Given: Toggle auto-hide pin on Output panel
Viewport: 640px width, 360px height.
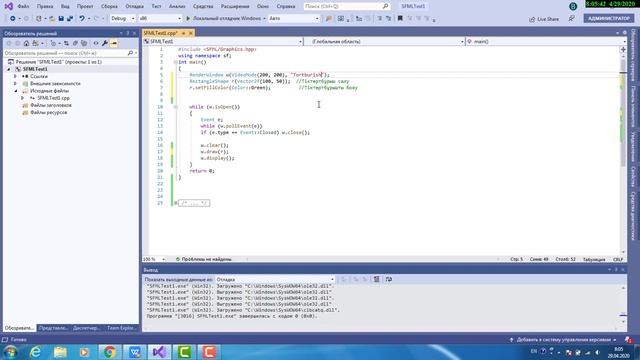Looking at the screenshot, I should click(616, 270).
